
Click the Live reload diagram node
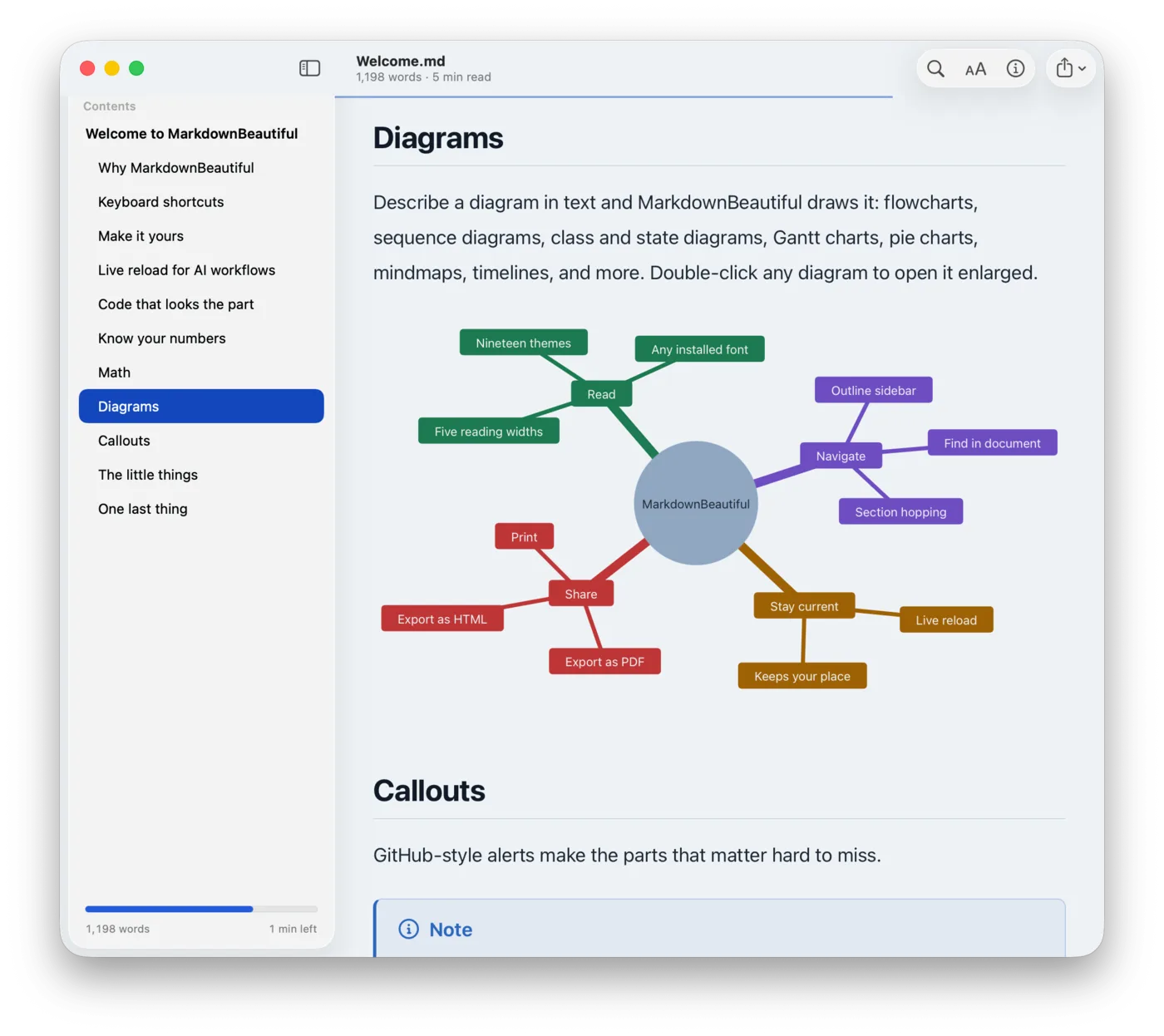946,620
